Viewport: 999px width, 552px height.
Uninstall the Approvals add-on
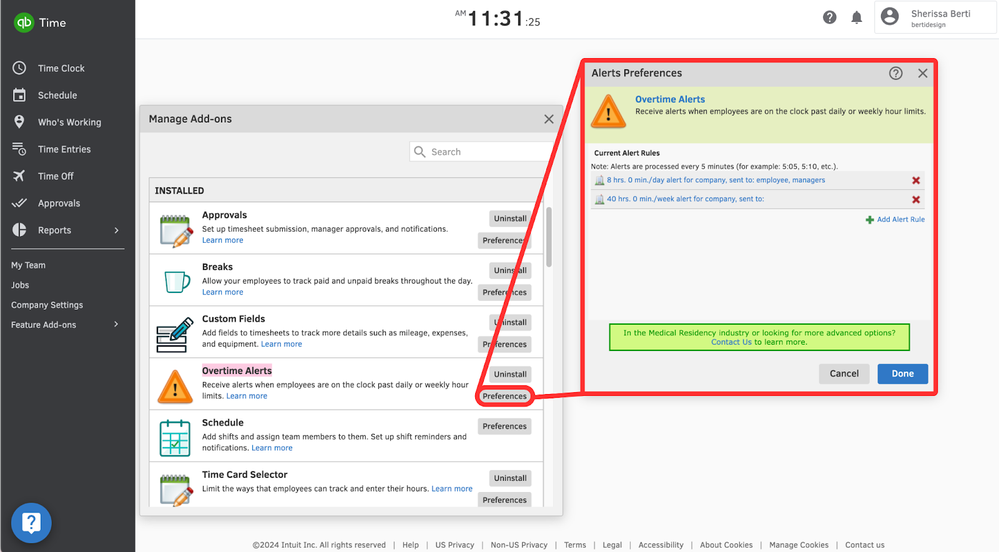510,218
